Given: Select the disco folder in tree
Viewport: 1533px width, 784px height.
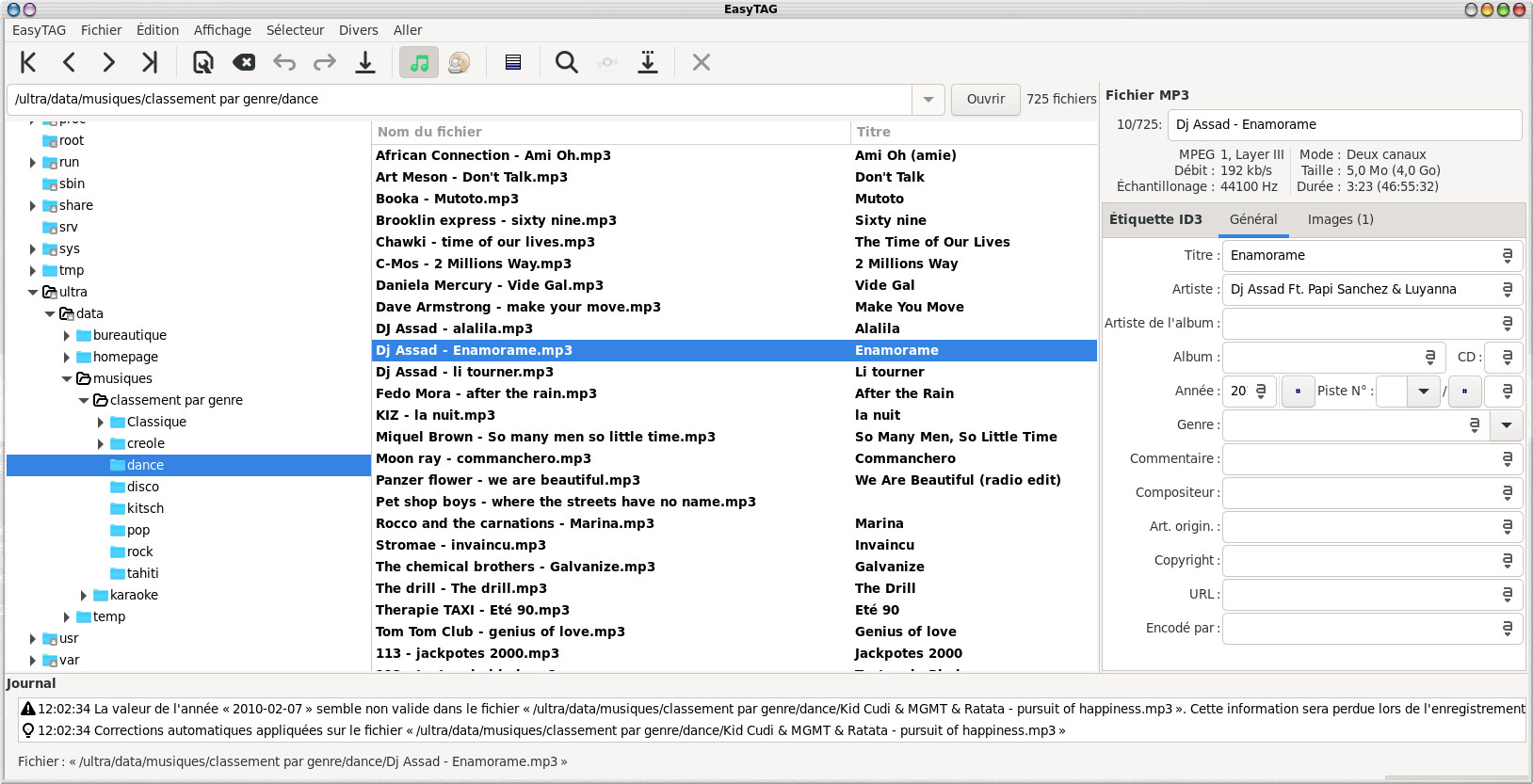Looking at the screenshot, I should point(143,487).
